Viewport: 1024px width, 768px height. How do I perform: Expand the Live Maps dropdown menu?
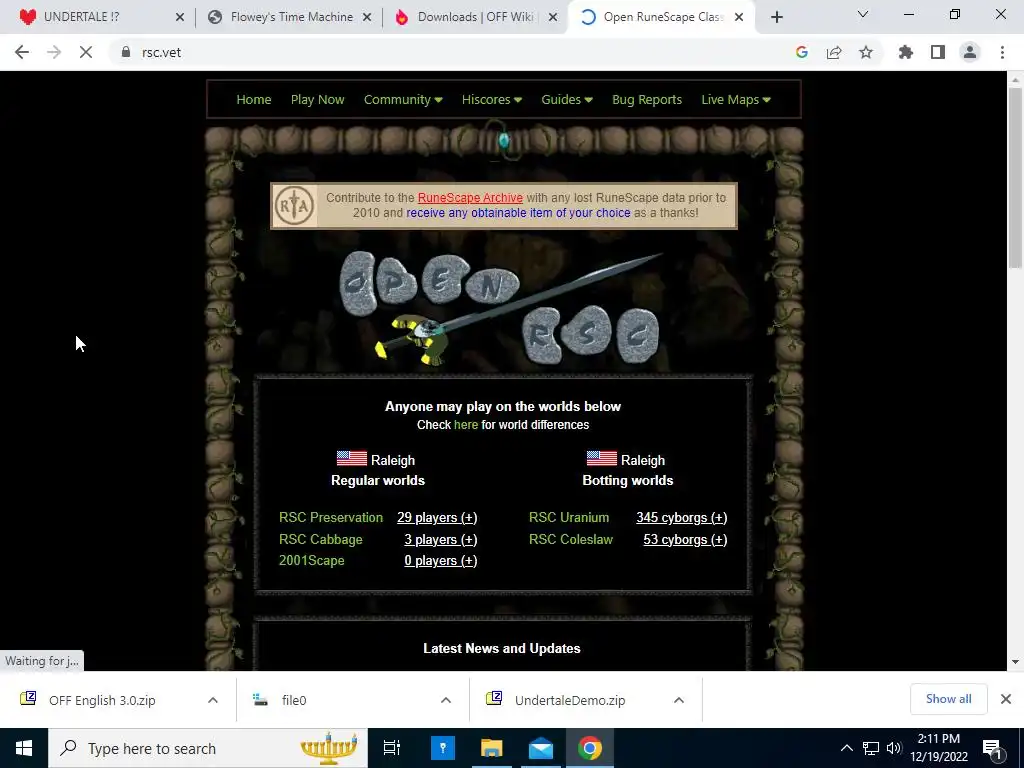click(x=736, y=99)
